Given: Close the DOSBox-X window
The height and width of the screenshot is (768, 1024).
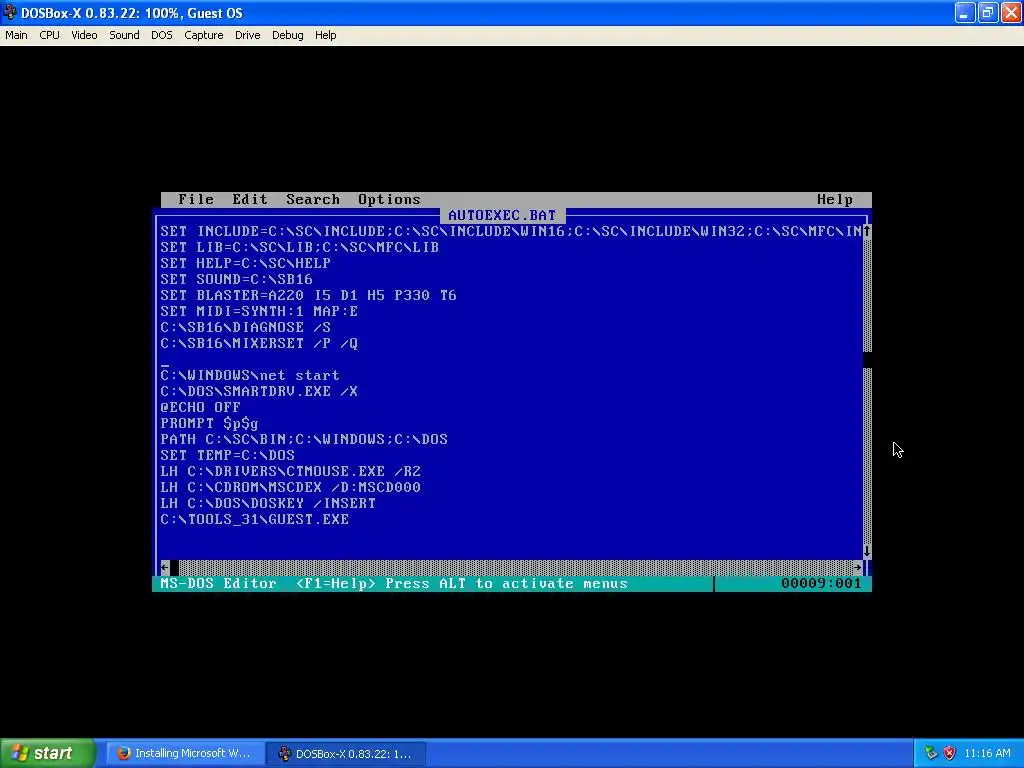Looking at the screenshot, I should pyautogui.click(x=1011, y=12).
